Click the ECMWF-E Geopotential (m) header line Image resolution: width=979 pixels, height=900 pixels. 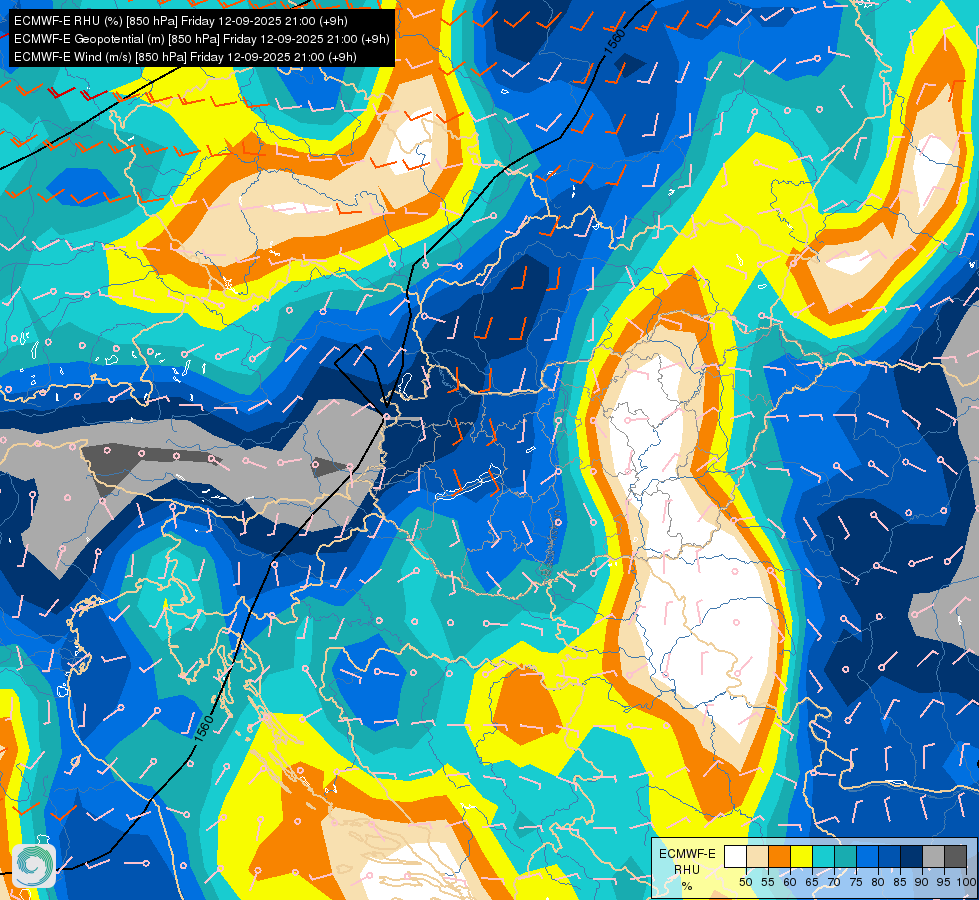coord(202,39)
